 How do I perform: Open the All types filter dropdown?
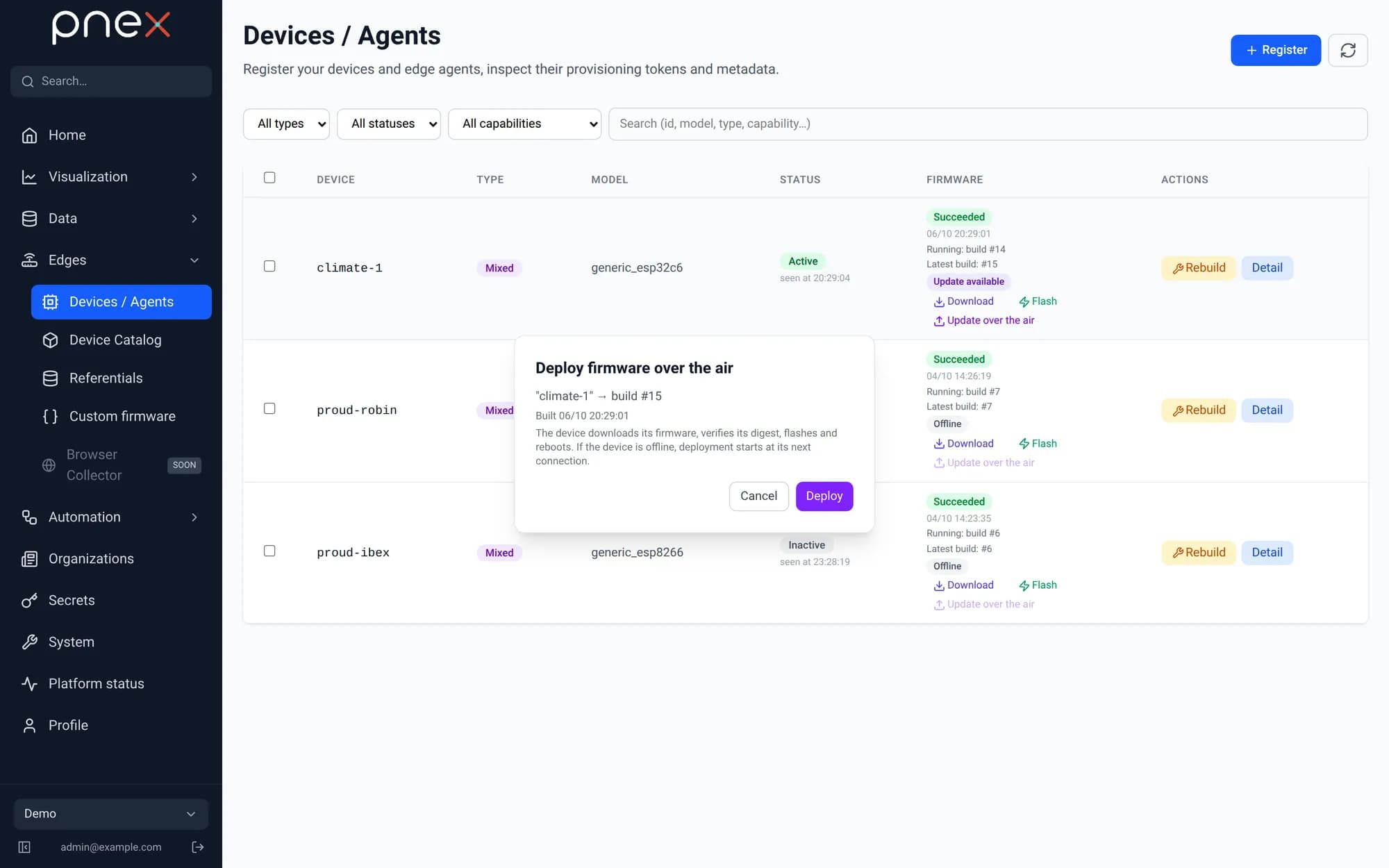pyautogui.click(x=286, y=124)
